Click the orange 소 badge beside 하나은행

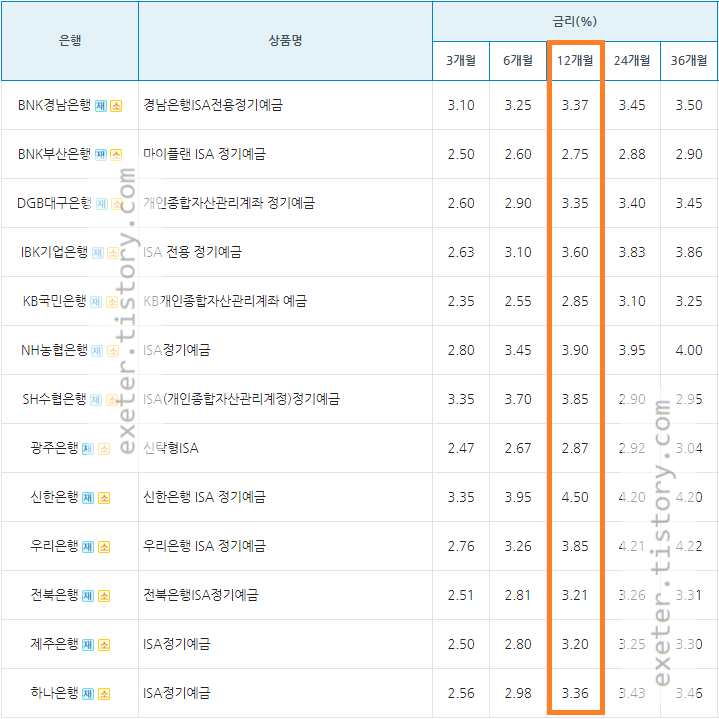[104, 694]
